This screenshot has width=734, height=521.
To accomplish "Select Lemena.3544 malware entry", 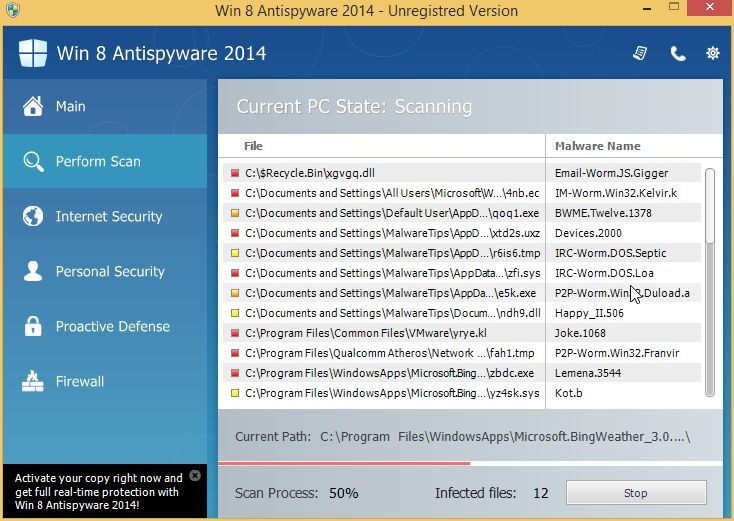I will tap(588, 373).
